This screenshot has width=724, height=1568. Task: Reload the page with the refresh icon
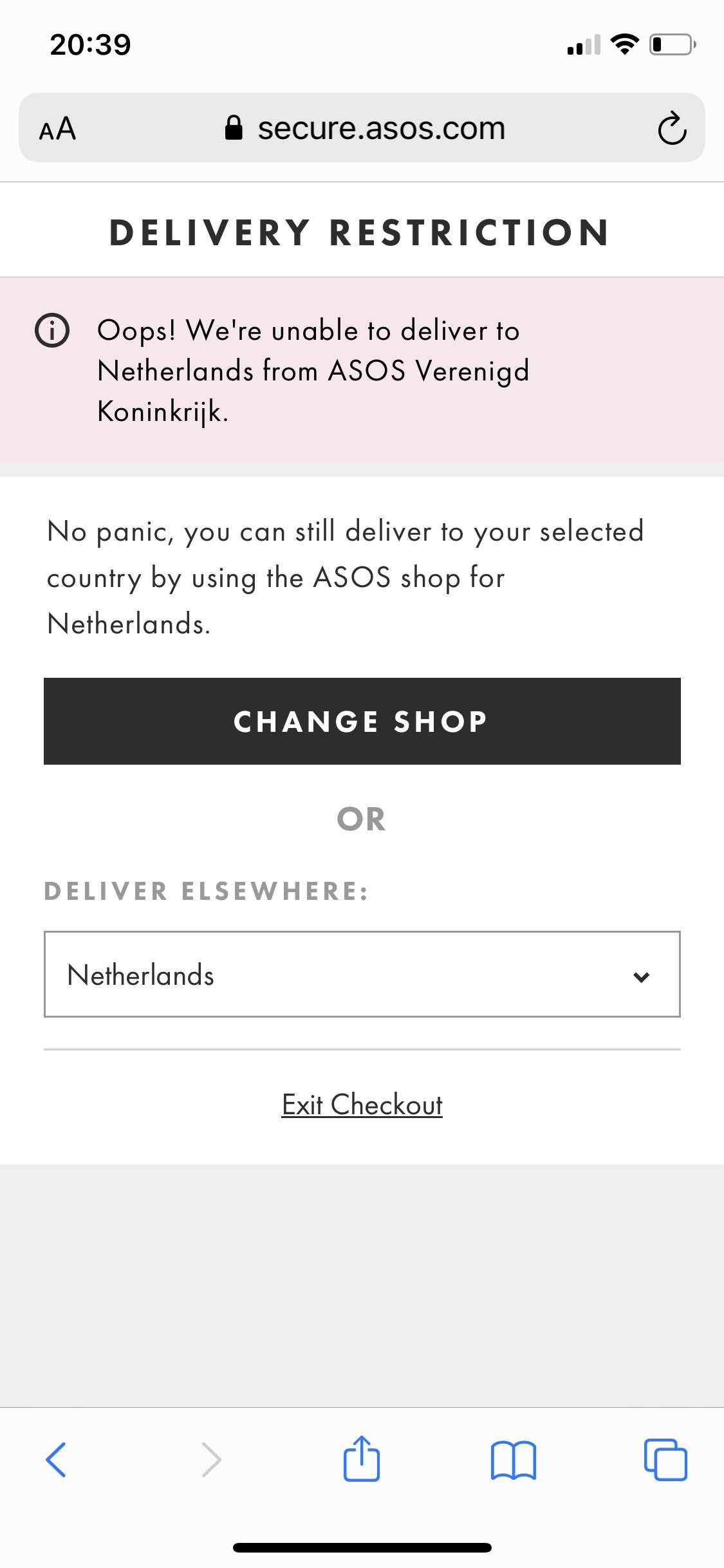(x=672, y=128)
